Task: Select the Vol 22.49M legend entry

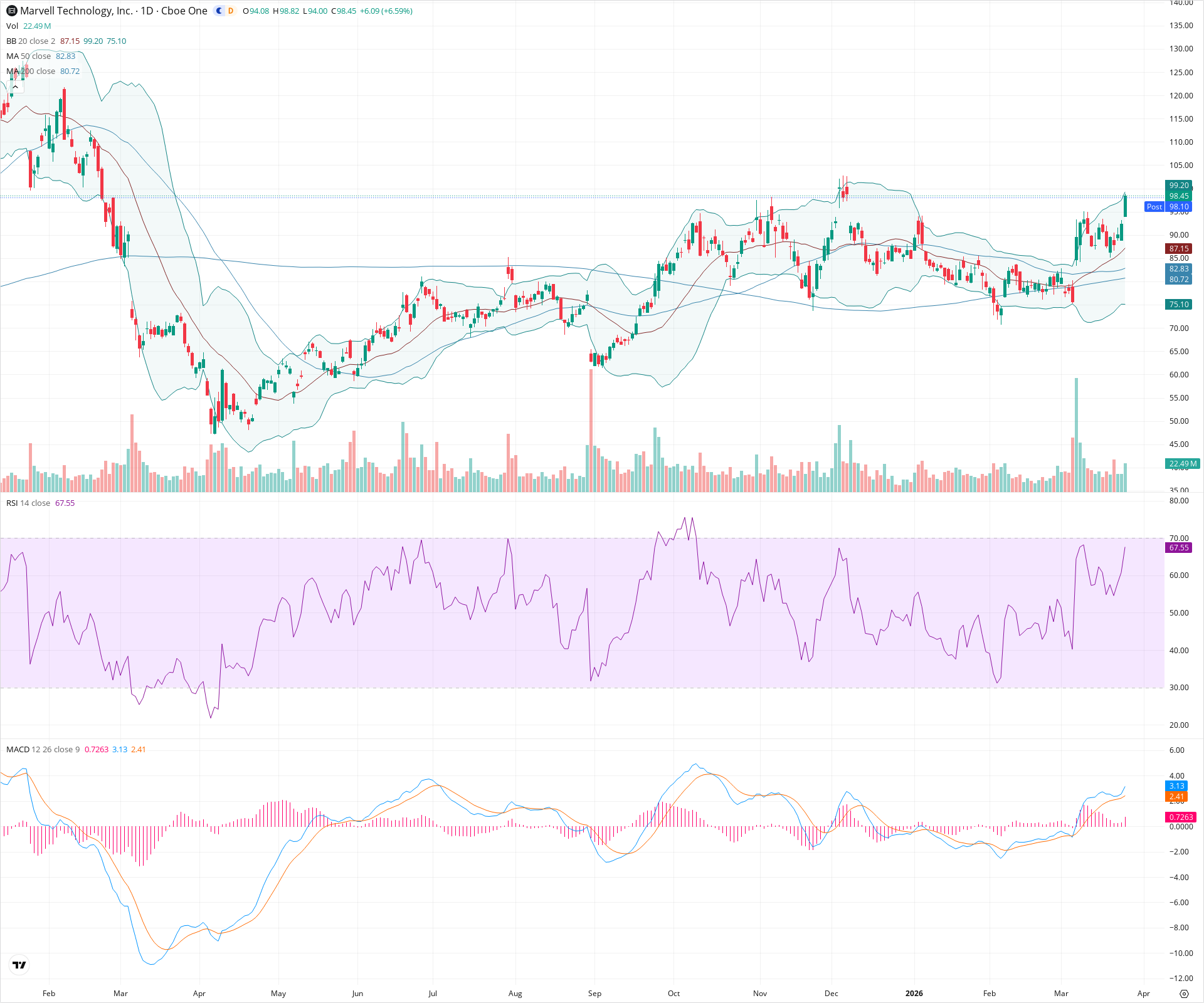Action: click(28, 26)
